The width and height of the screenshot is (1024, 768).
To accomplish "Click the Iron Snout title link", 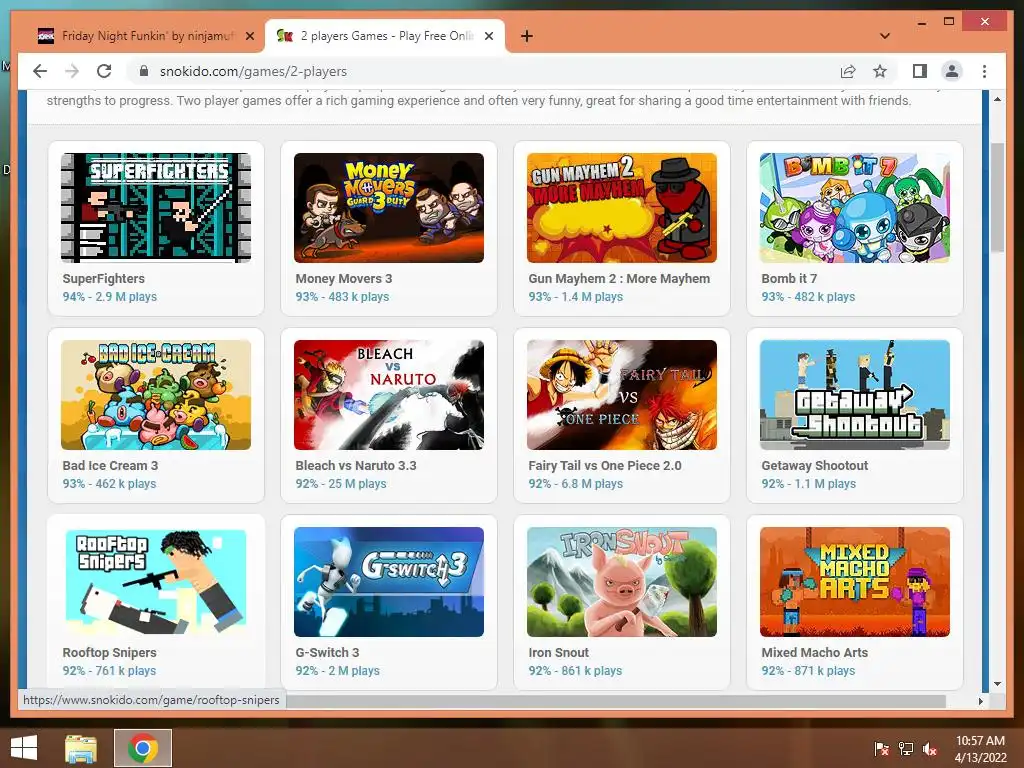I will pyautogui.click(x=558, y=652).
